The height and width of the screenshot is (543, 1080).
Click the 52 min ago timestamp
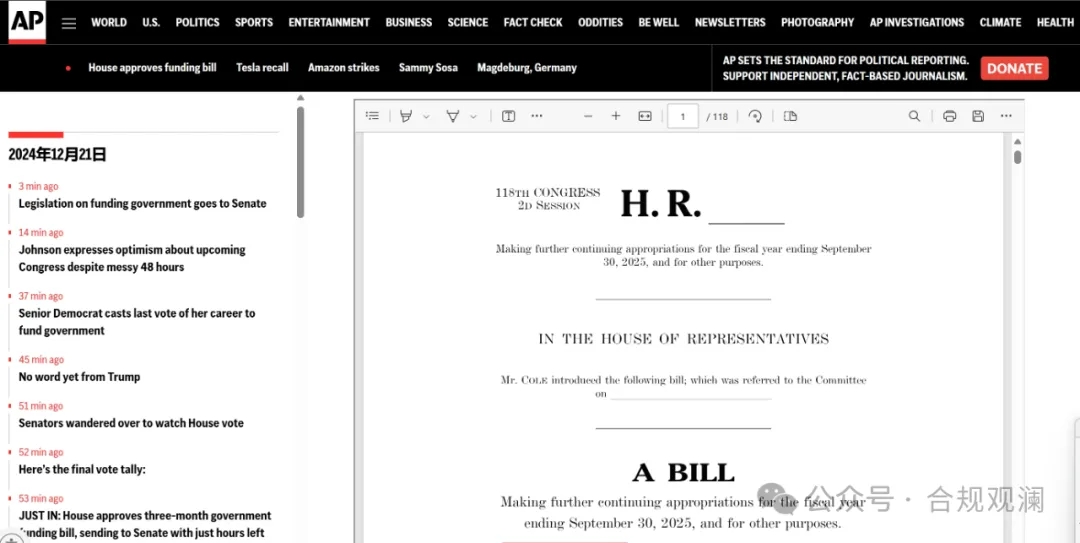tap(41, 452)
